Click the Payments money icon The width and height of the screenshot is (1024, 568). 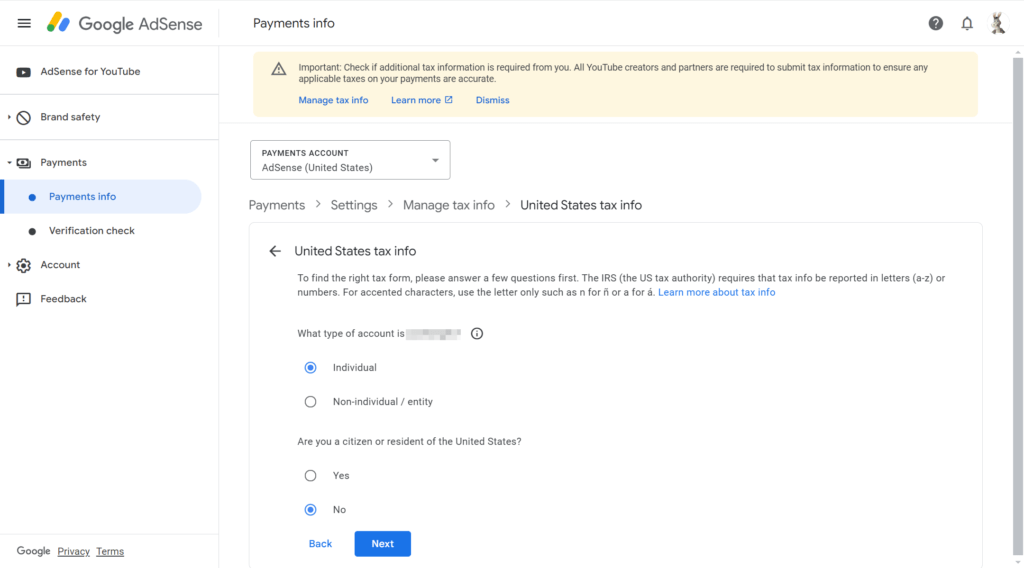coord(24,163)
